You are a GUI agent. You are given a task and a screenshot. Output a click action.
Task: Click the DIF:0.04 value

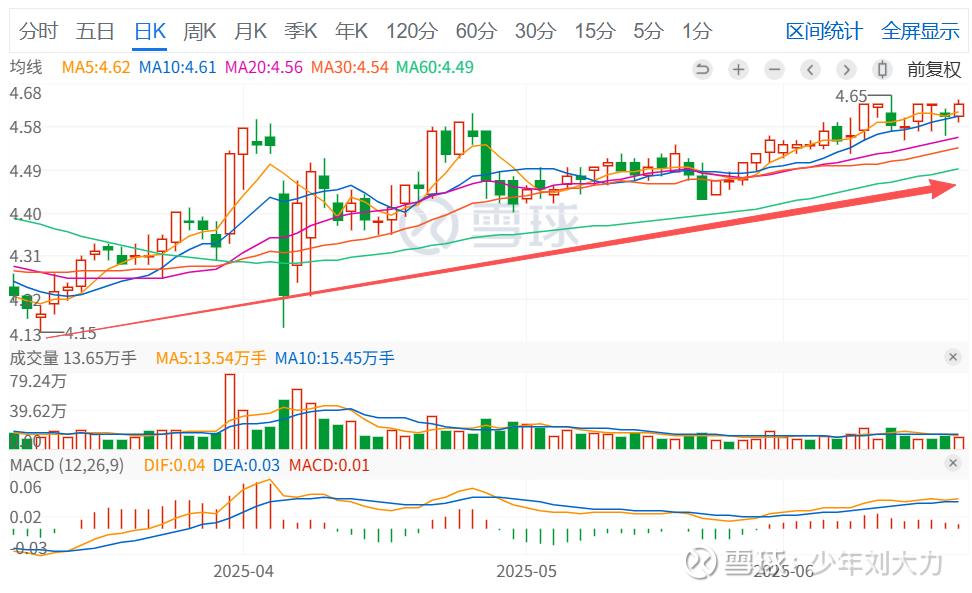174,465
